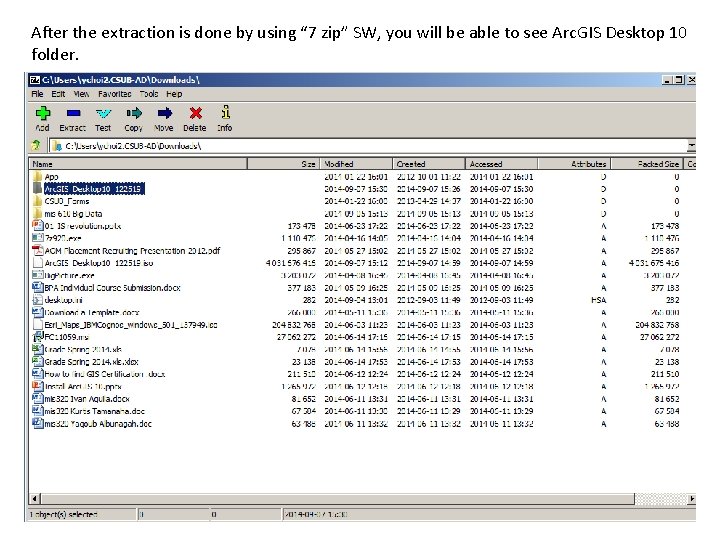Viewport: 720px width, 540px height.
Task: Select the desktop.ini file icon
Action: tap(38, 300)
